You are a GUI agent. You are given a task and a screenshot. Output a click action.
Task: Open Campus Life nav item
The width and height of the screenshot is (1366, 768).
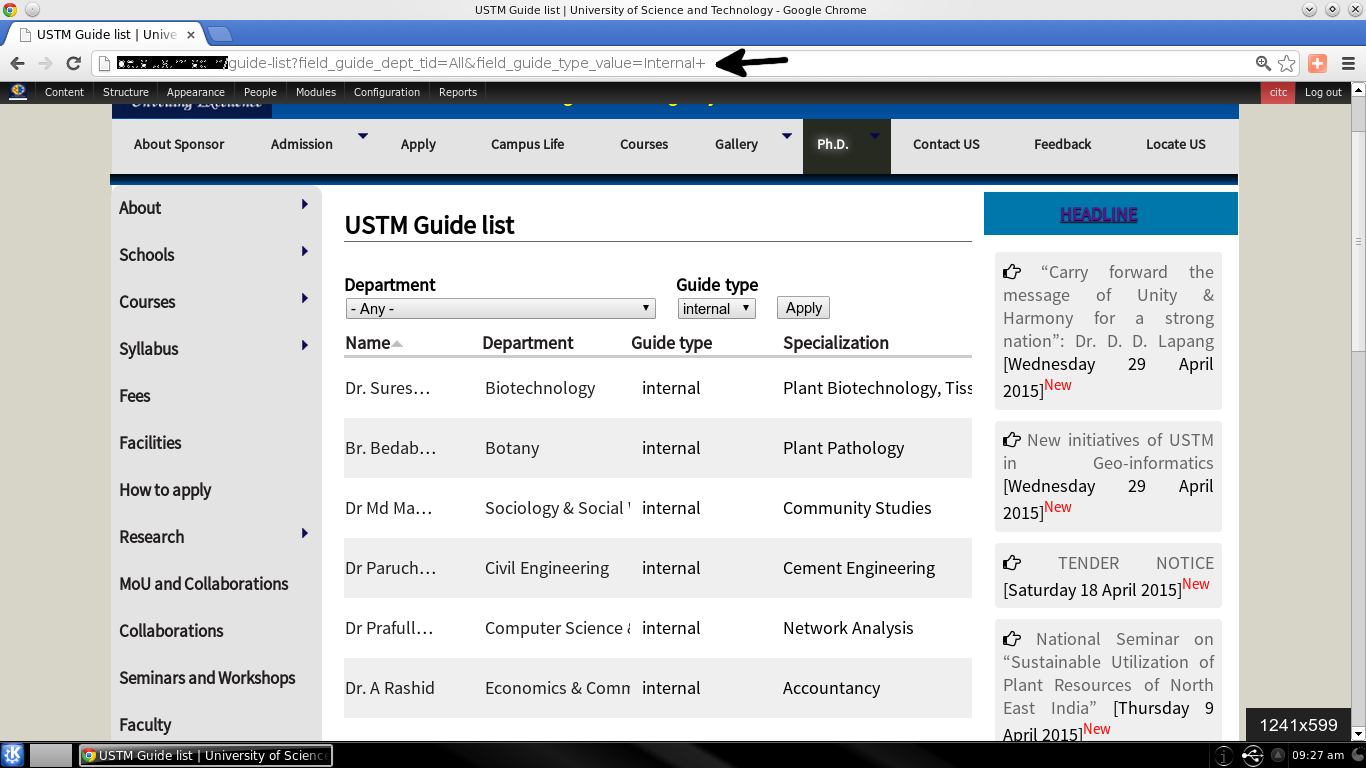point(527,144)
